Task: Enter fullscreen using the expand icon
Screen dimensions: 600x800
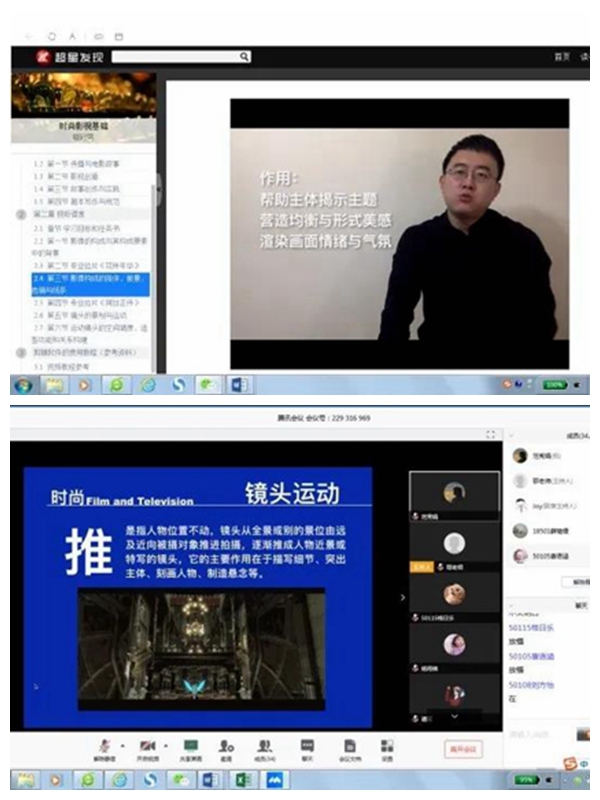Action: click(x=490, y=435)
